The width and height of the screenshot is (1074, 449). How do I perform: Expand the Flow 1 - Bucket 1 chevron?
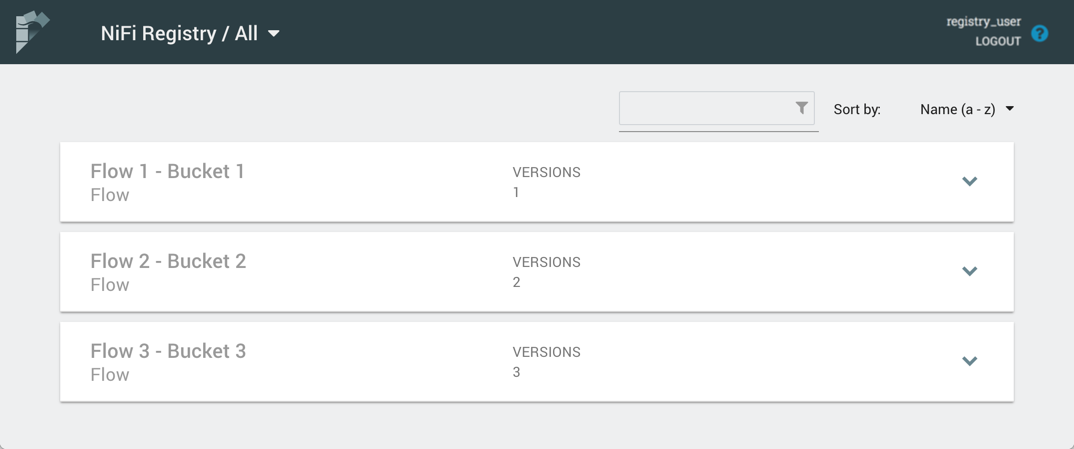tap(969, 182)
